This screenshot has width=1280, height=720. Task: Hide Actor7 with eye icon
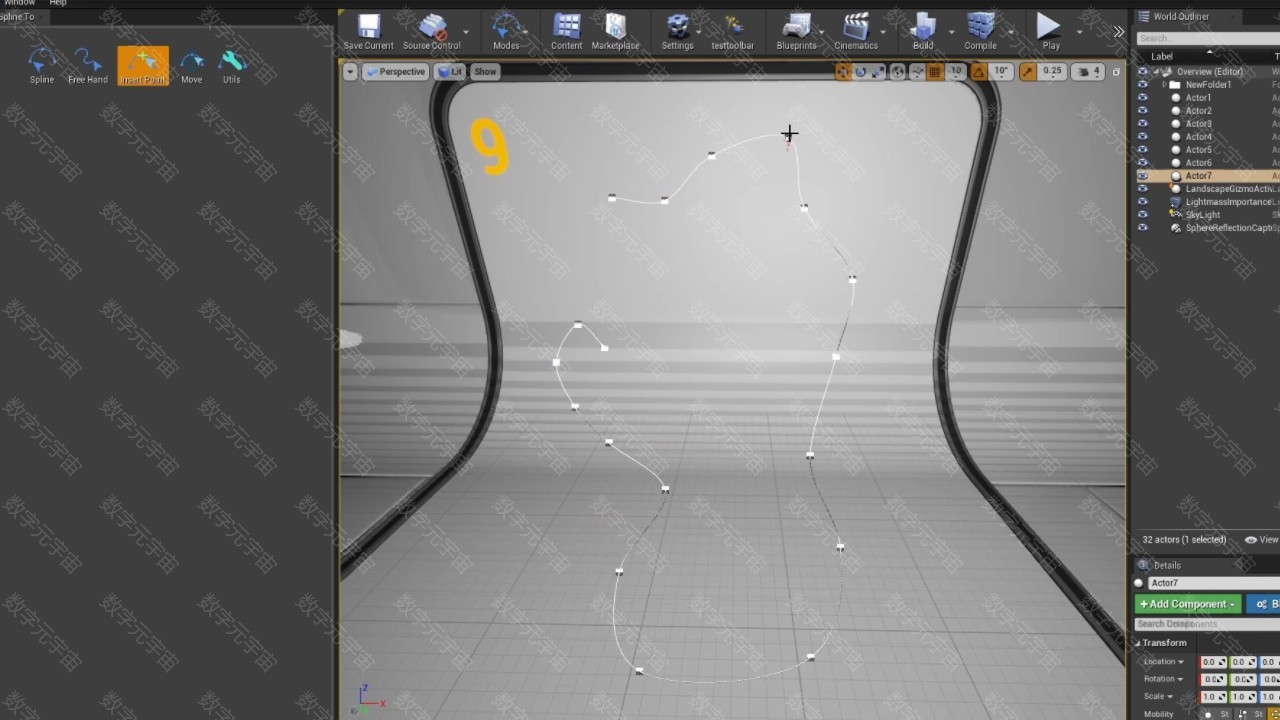tap(1143, 176)
